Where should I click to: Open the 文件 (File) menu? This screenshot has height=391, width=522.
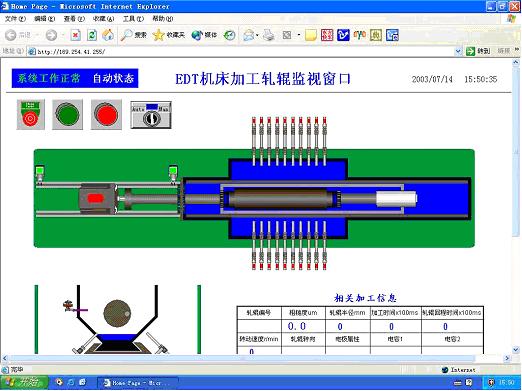(15, 19)
